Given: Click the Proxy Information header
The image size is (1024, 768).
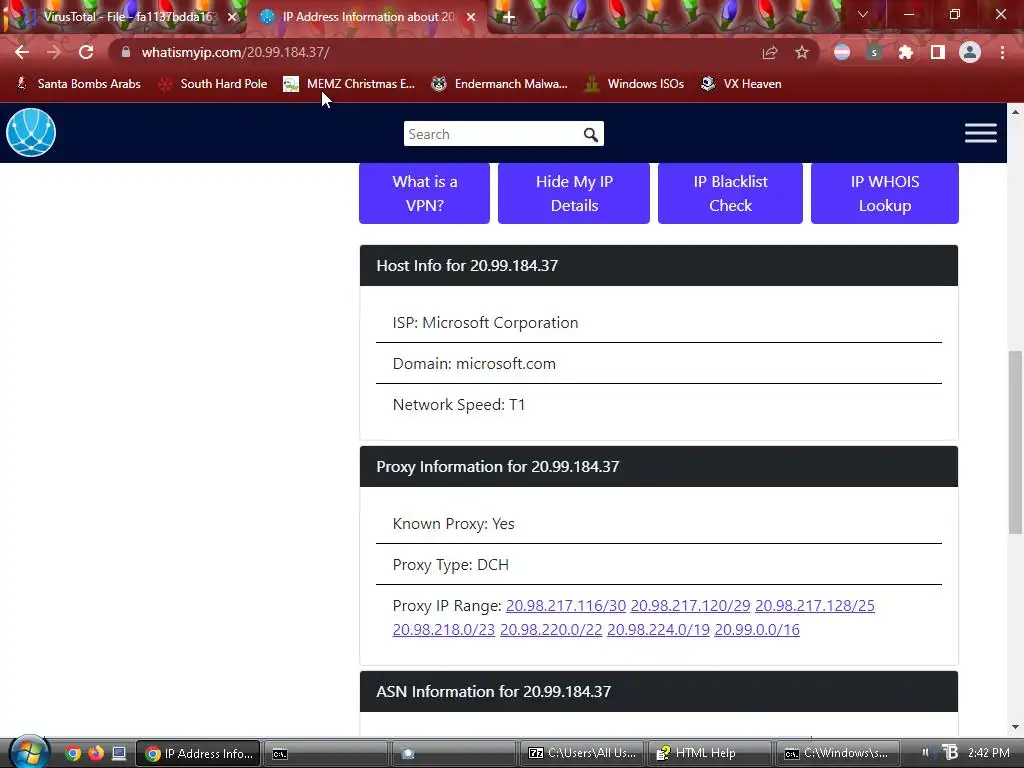Looking at the screenshot, I should coord(658,467).
